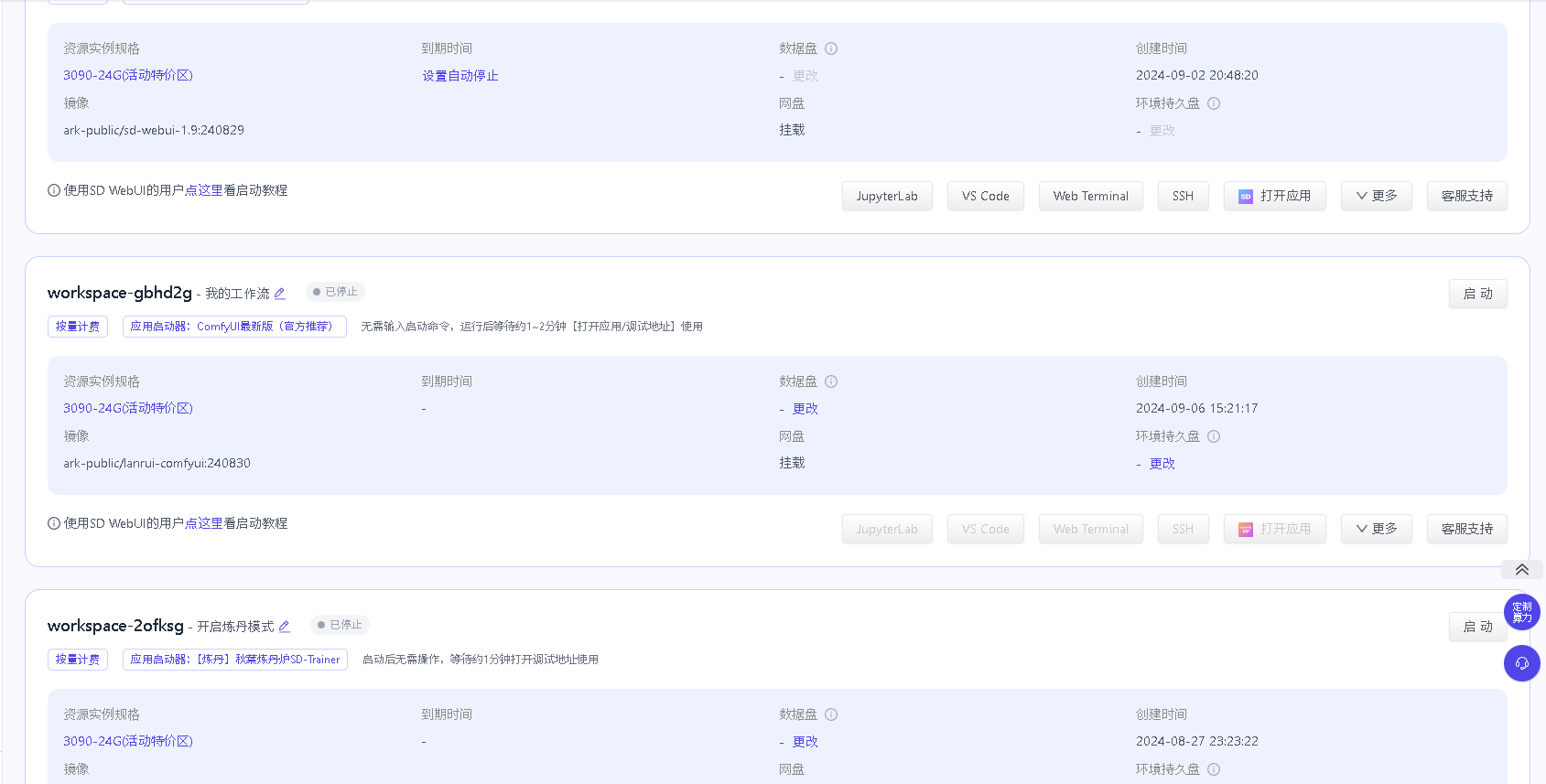This screenshot has width=1546, height=784.
Task: Launch VS Code in the top workspace
Action: point(985,196)
